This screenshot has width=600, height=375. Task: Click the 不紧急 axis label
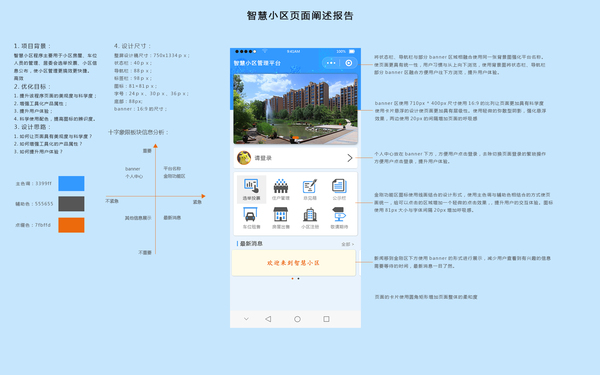click(112, 201)
